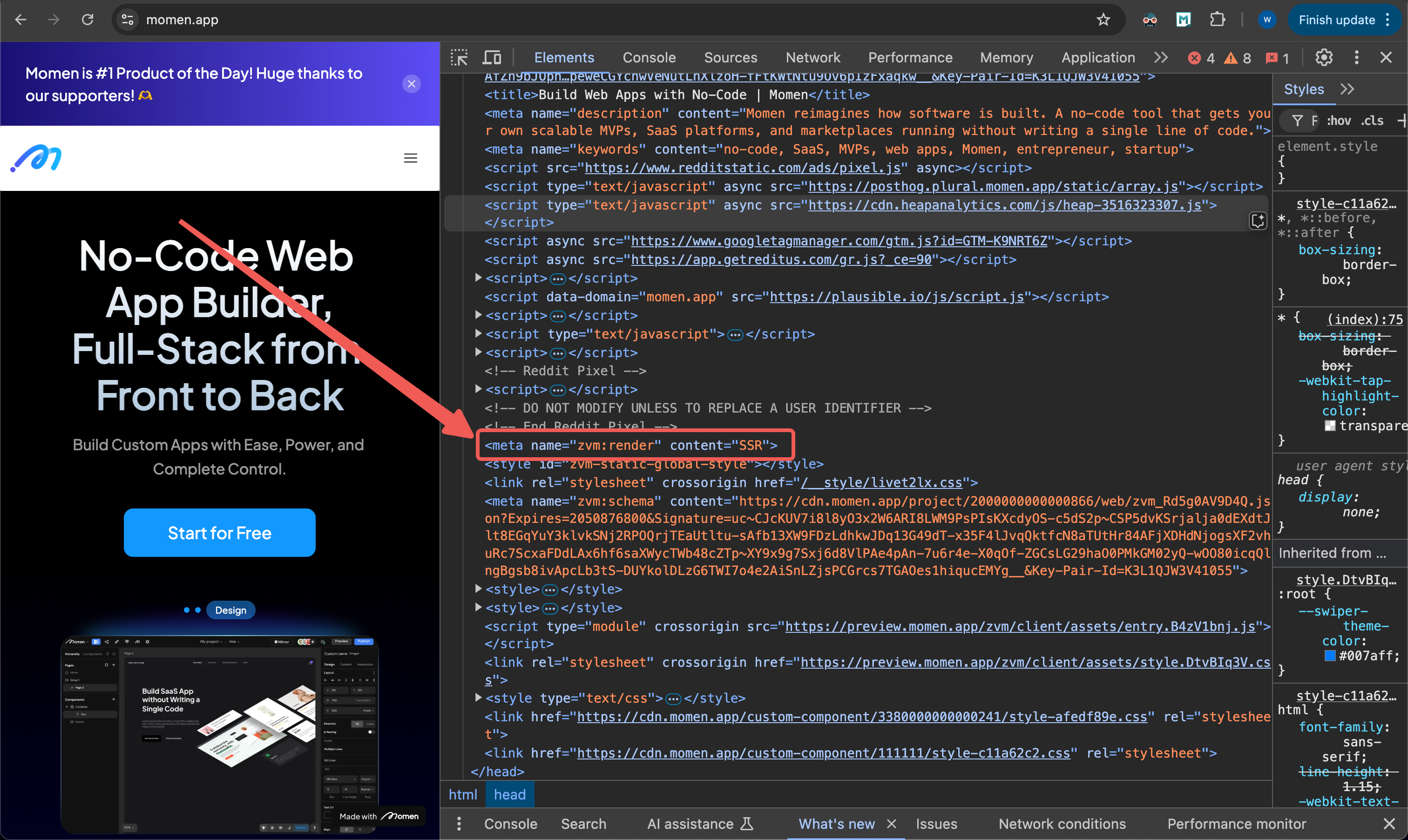Show more sidebar panes next to Styles
The image size is (1408, 840).
click(x=1347, y=89)
